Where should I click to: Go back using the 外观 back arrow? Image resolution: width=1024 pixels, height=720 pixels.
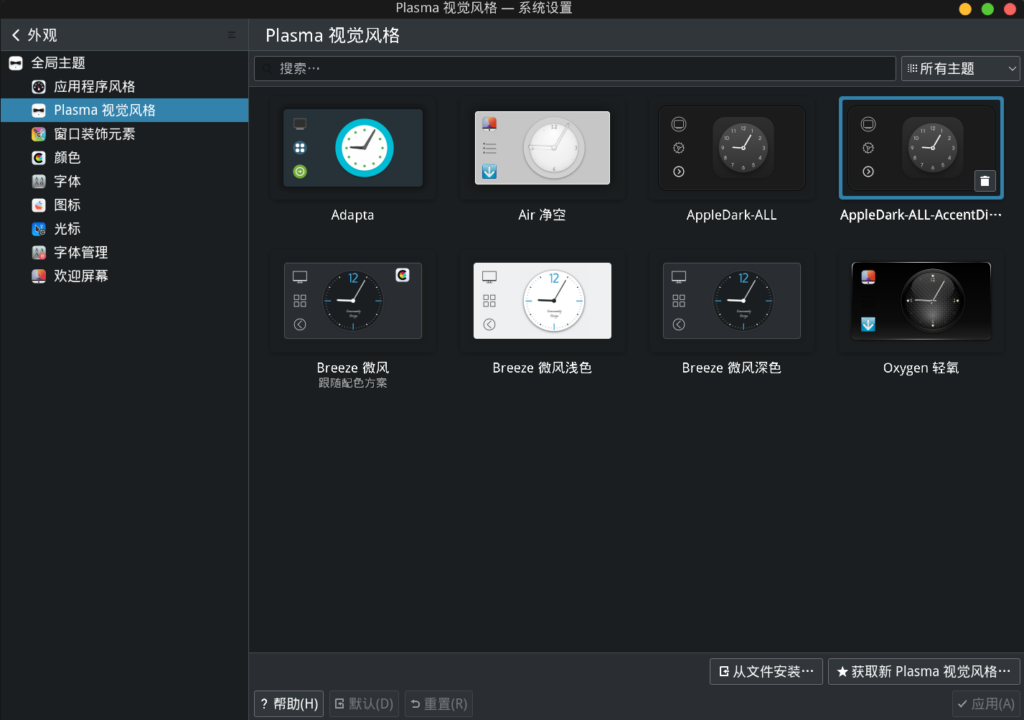pyautogui.click(x=16, y=35)
